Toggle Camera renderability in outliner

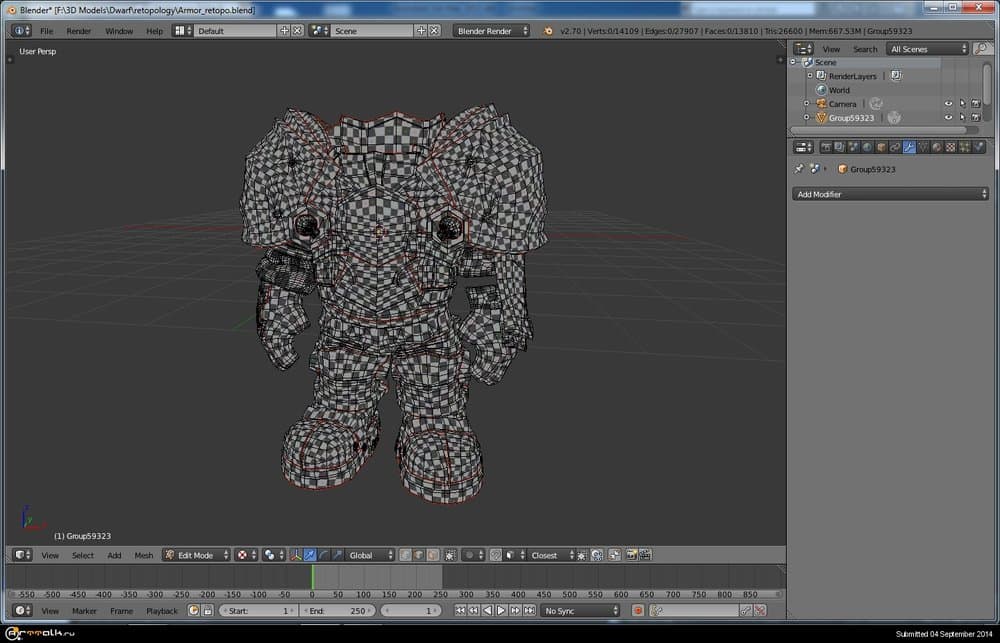click(976, 103)
